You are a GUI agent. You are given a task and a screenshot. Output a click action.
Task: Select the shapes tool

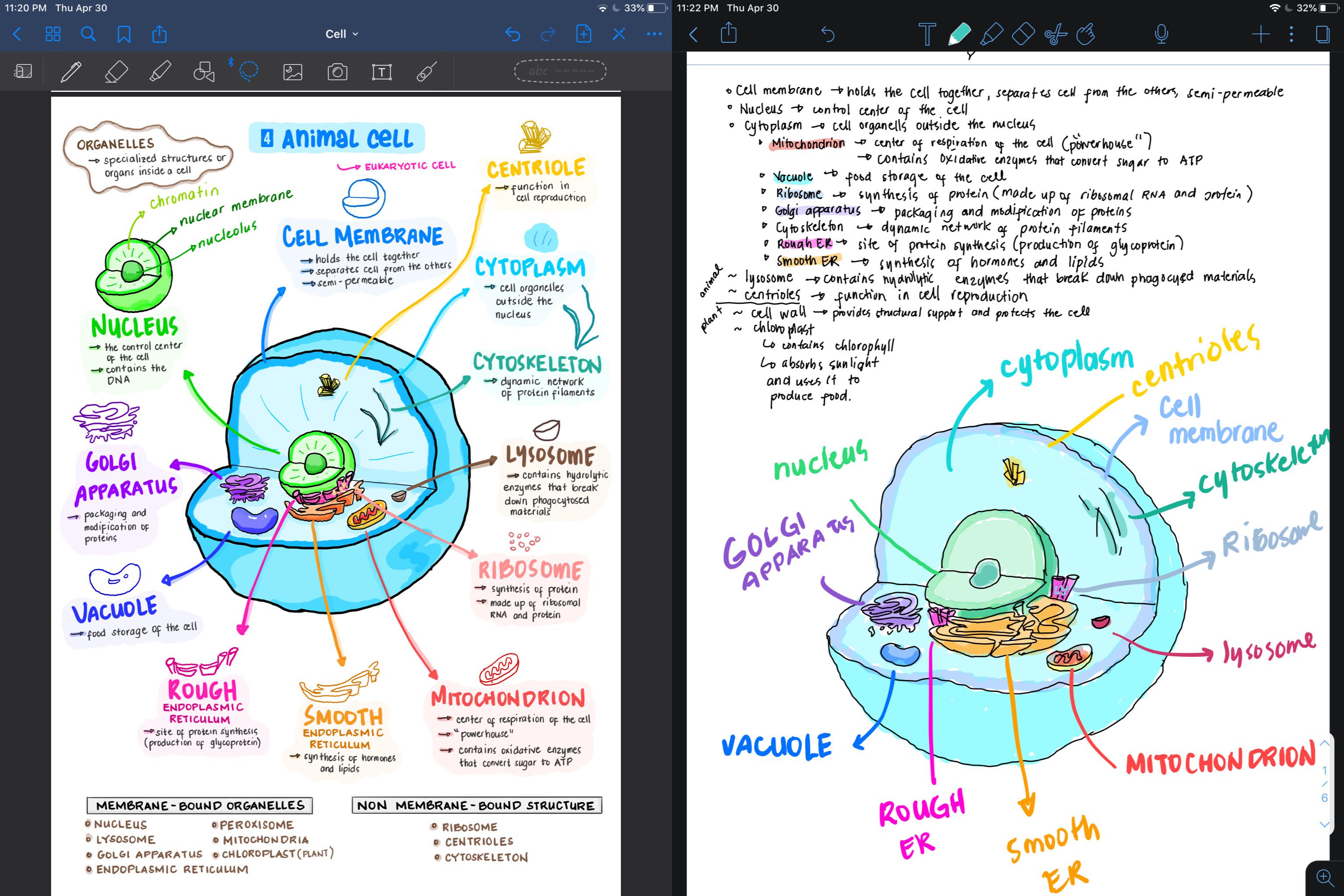click(204, 71)
